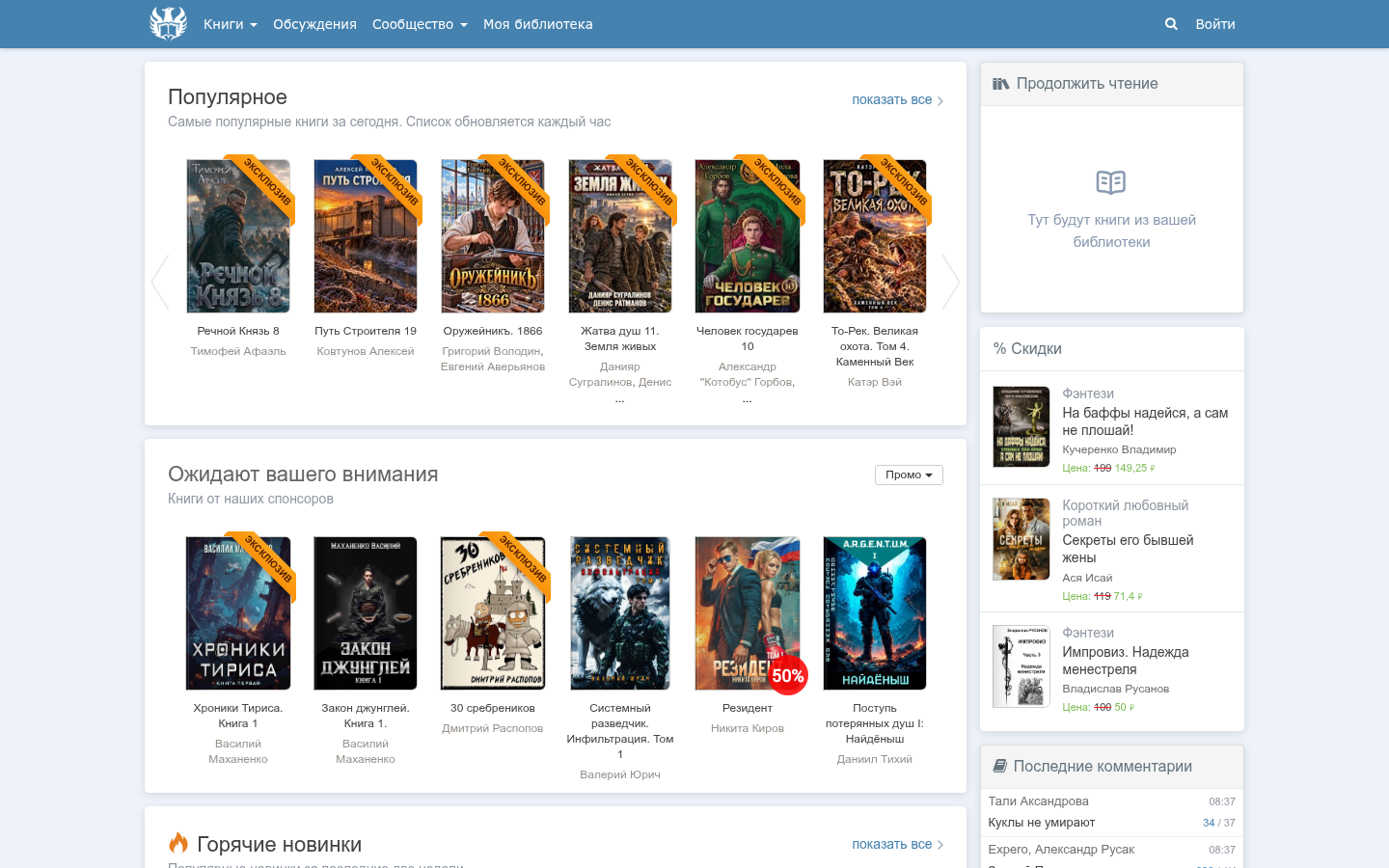Open the Резидент cover with 50% badge
Image resolution: width=1389 pixels, height=868 pixels.
coord(748,613)
